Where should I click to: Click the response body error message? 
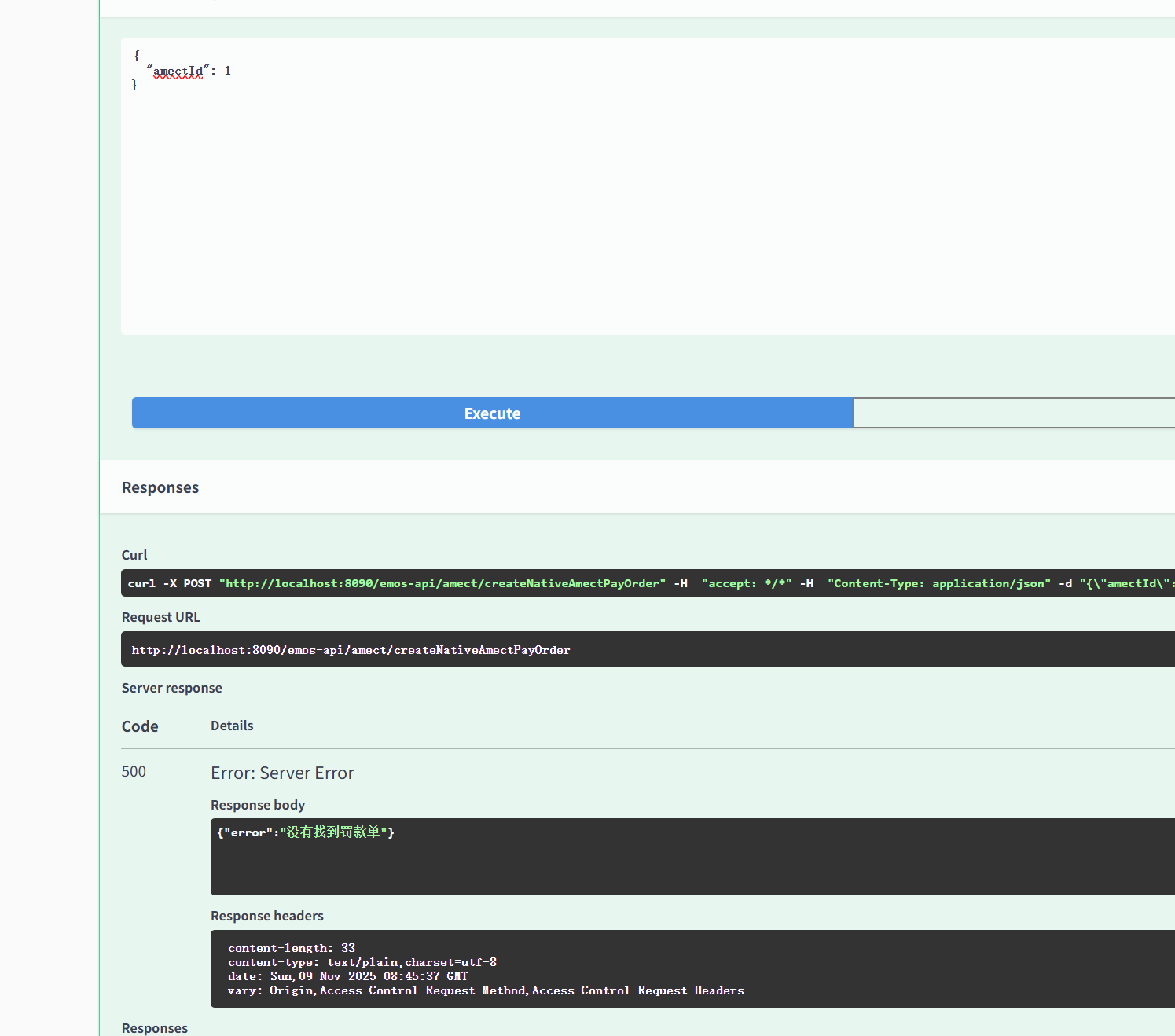[306, 832]
